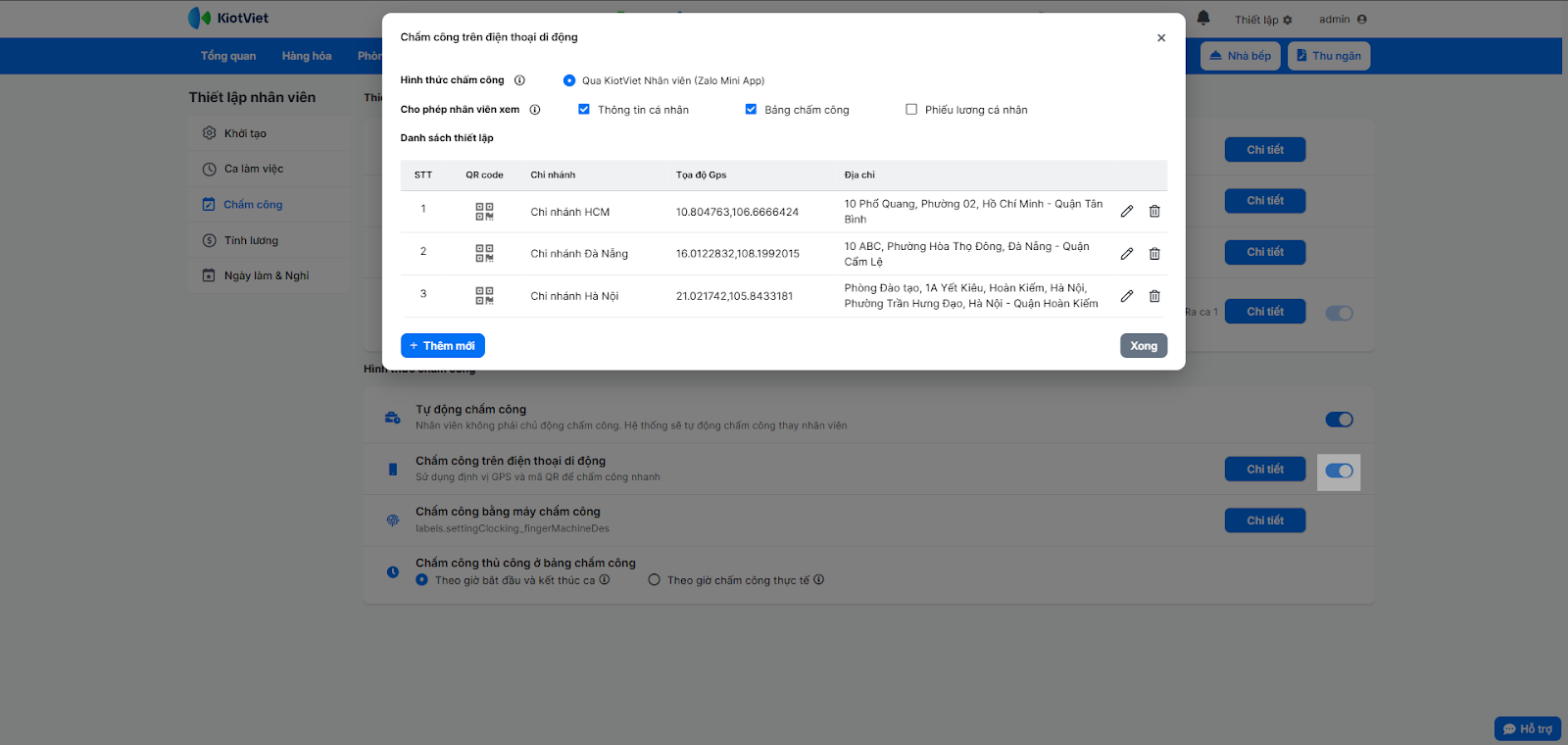The image size is (1568, 745).
Task: Open the Hỗ trợ support chat
Action: coord(1528,729)
